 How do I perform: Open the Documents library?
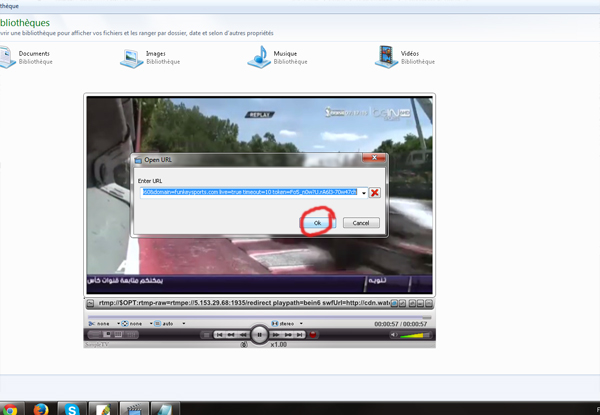click(25, 57)
